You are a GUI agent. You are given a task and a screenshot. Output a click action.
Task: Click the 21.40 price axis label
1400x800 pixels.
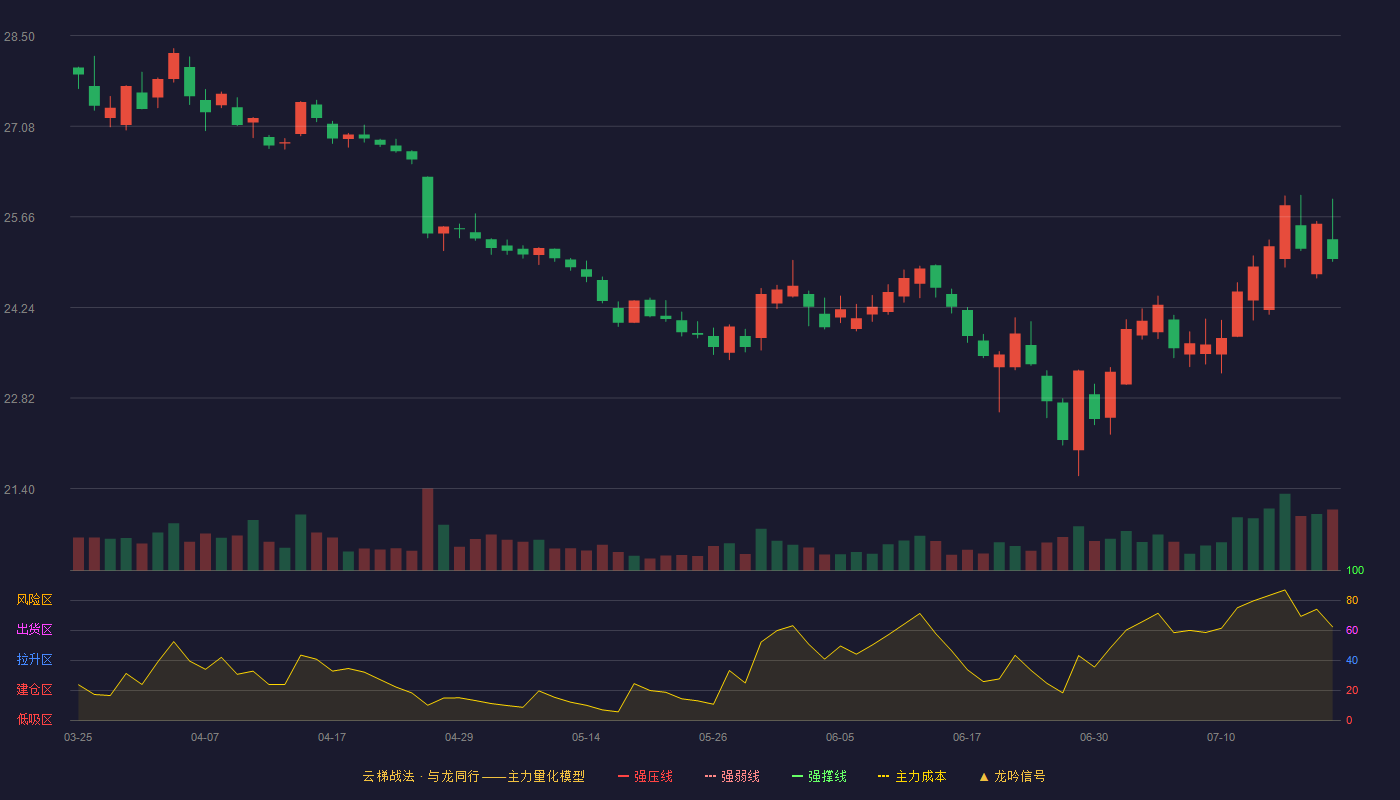[19, 490]
